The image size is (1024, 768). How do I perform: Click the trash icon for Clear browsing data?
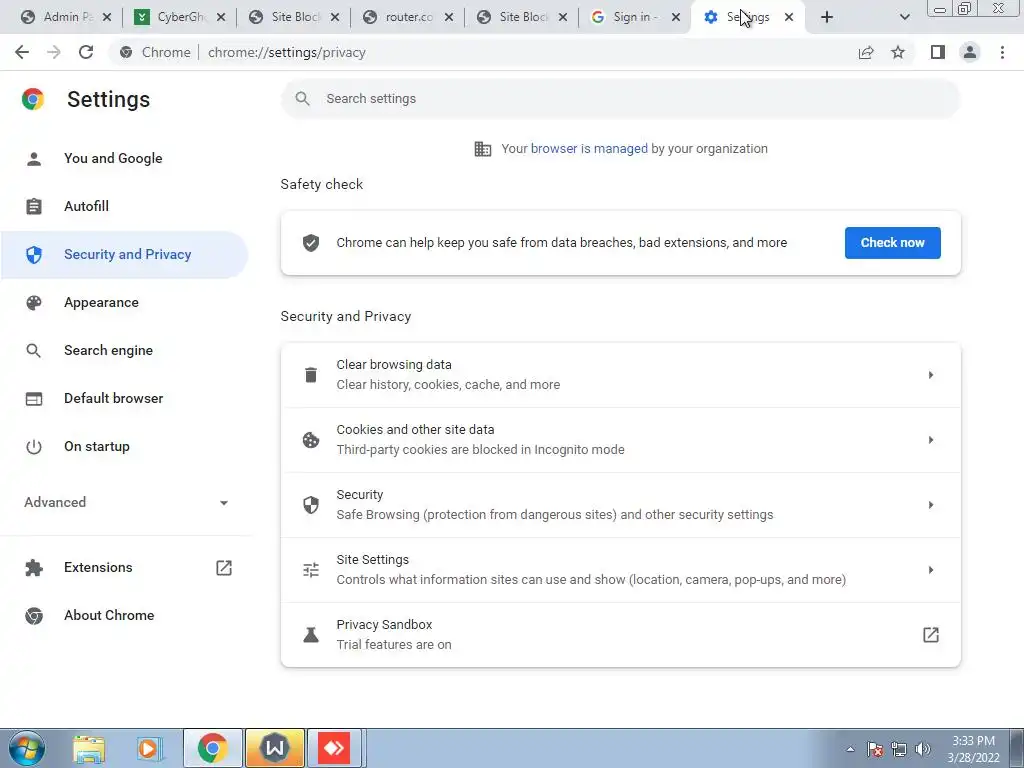[x=311, y=375]
